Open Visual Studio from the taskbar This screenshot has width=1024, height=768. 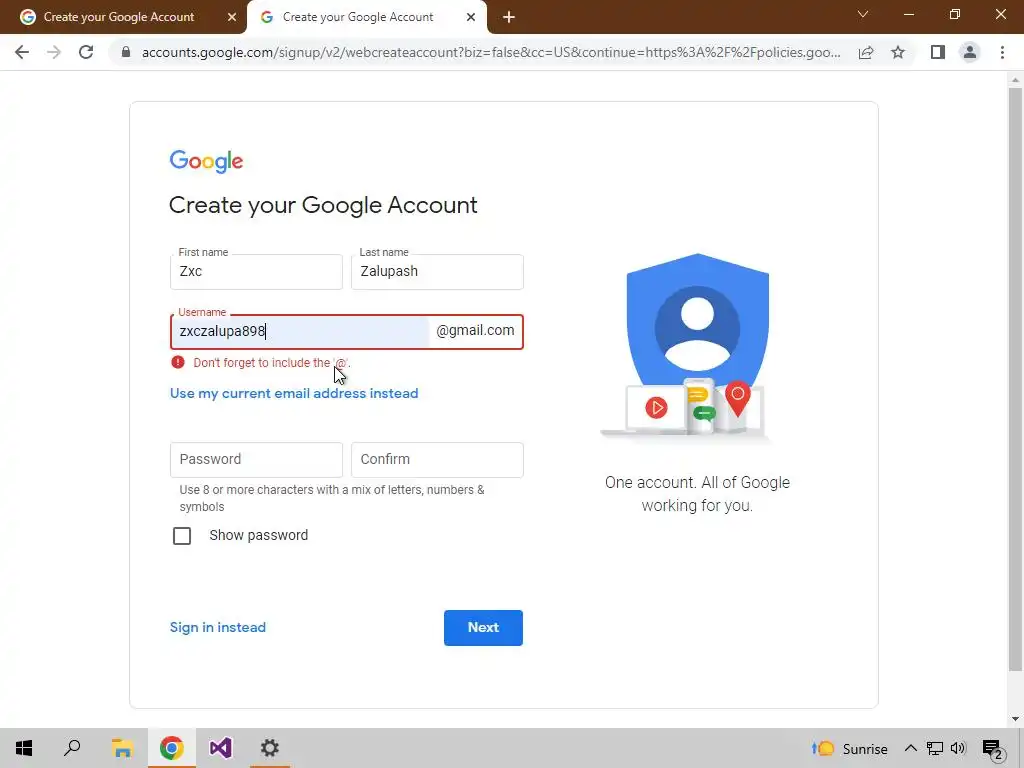point(221,748)
